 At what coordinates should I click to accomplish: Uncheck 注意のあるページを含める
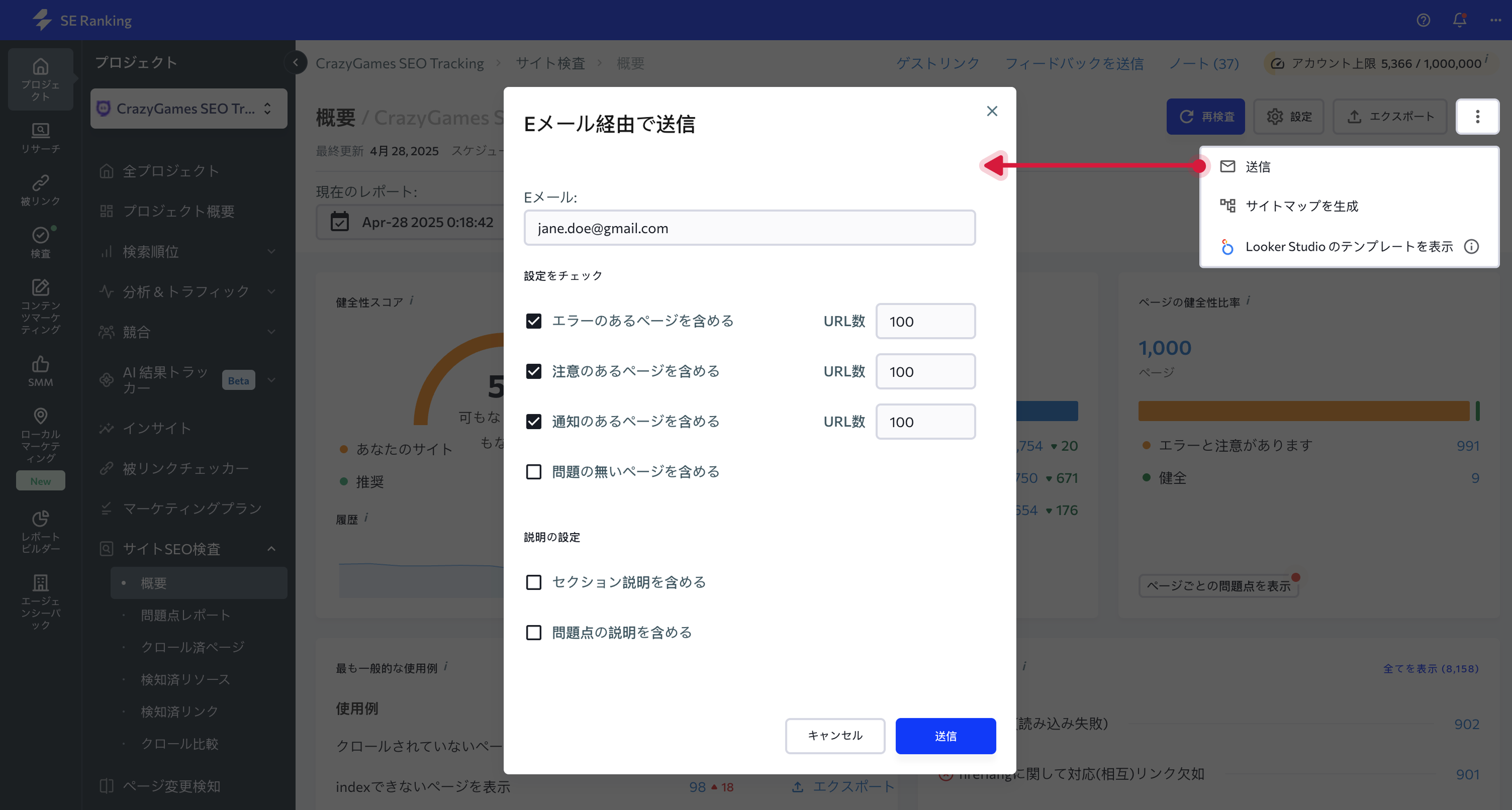click(x=533, y=371)
